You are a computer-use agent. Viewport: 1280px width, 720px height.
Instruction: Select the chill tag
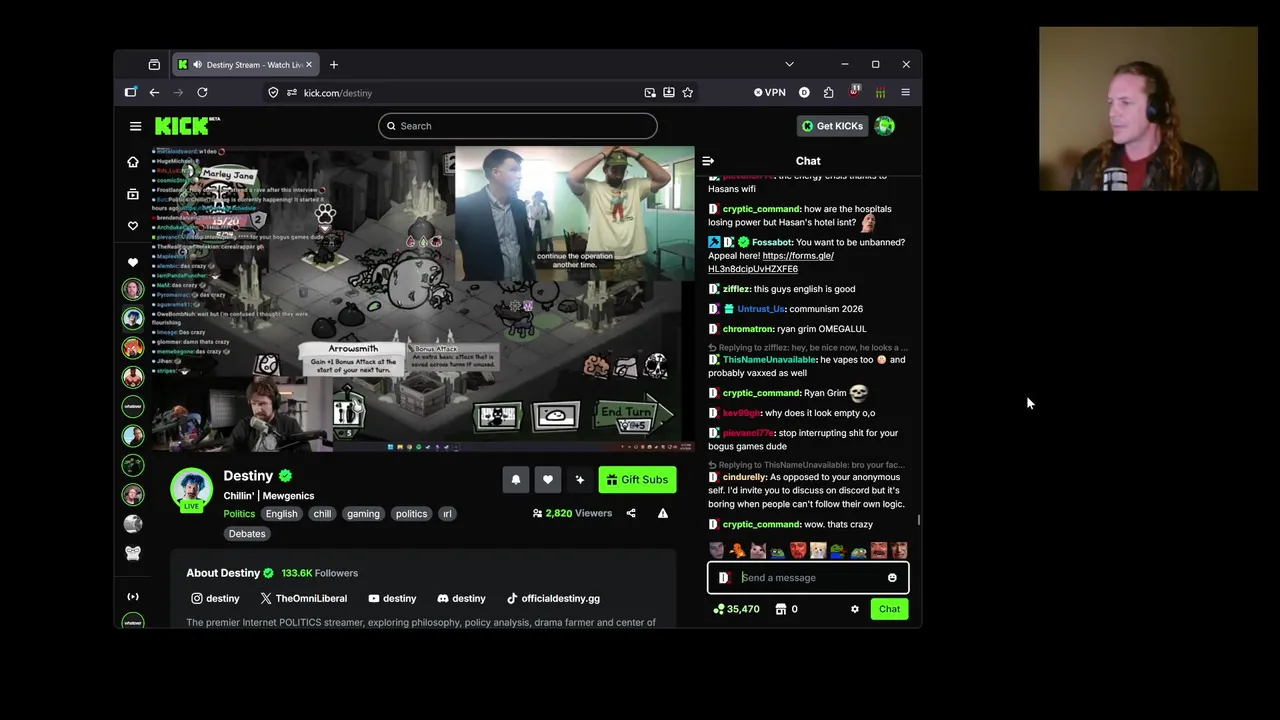click(322, 514)
